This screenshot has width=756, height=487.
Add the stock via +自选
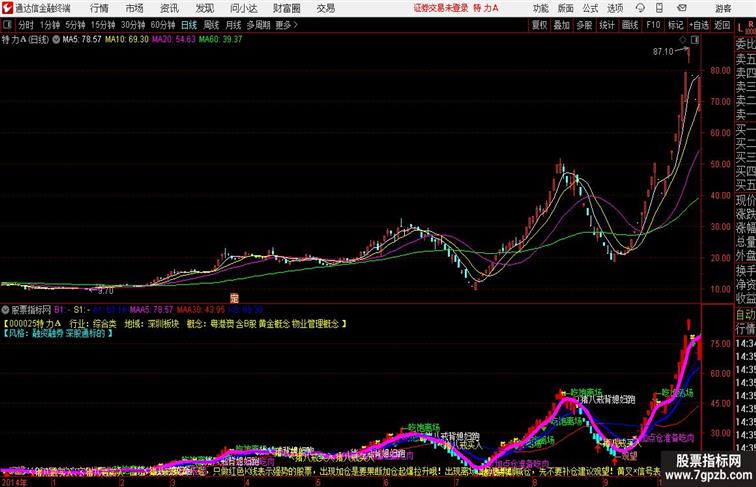699,25
